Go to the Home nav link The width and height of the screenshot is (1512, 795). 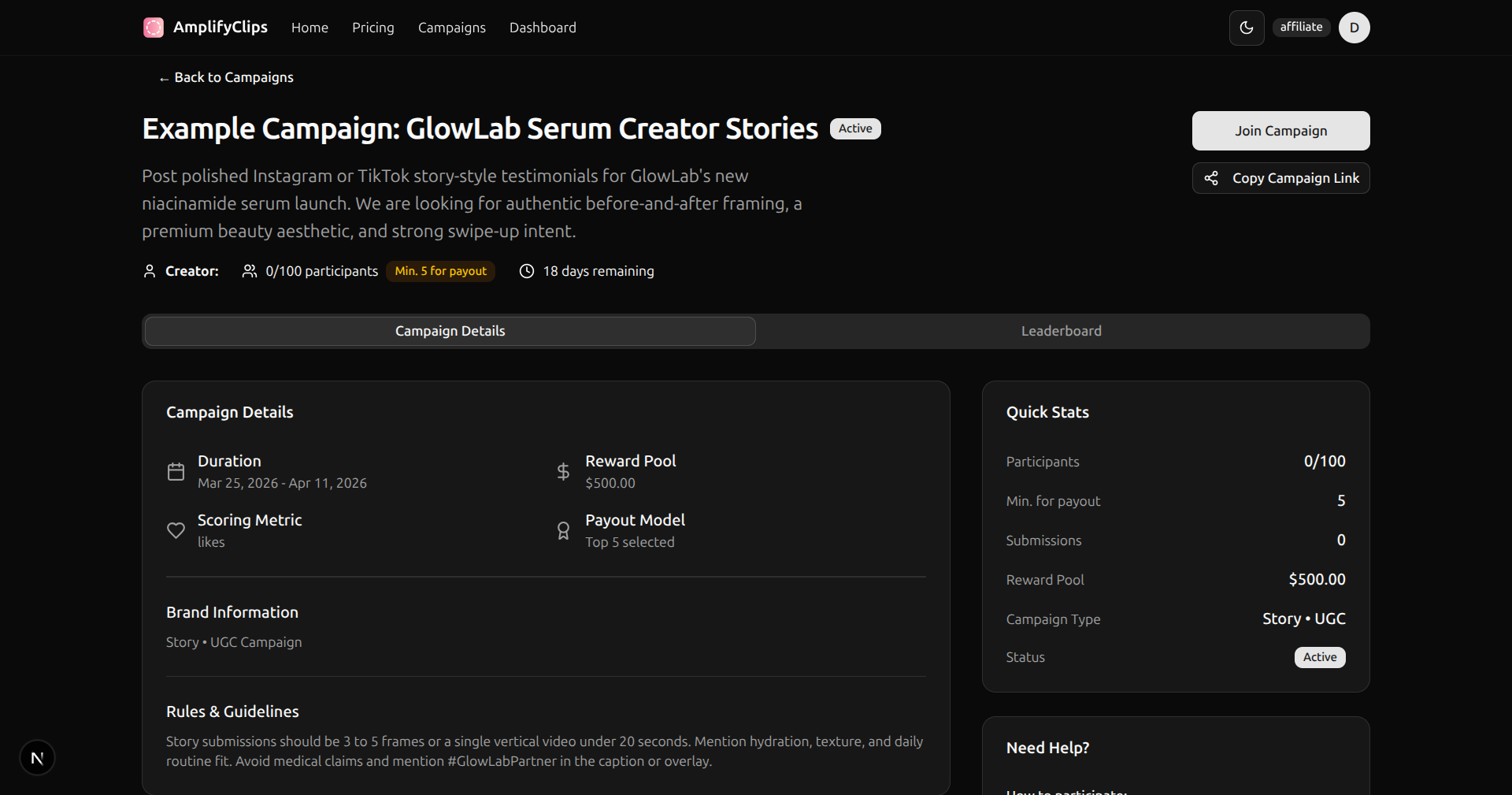[x=309, y=28]
